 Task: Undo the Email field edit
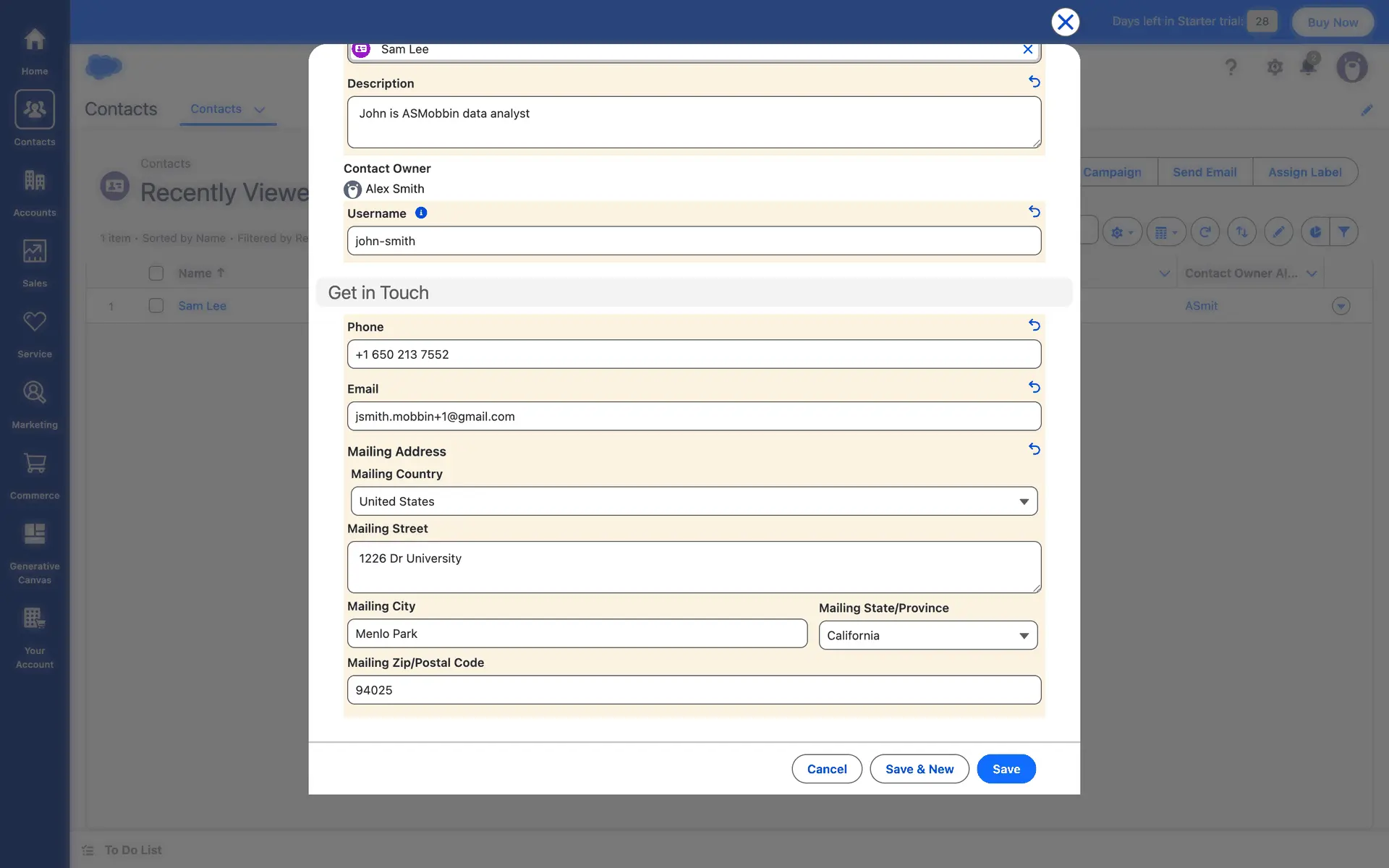tap(1034, 387)
